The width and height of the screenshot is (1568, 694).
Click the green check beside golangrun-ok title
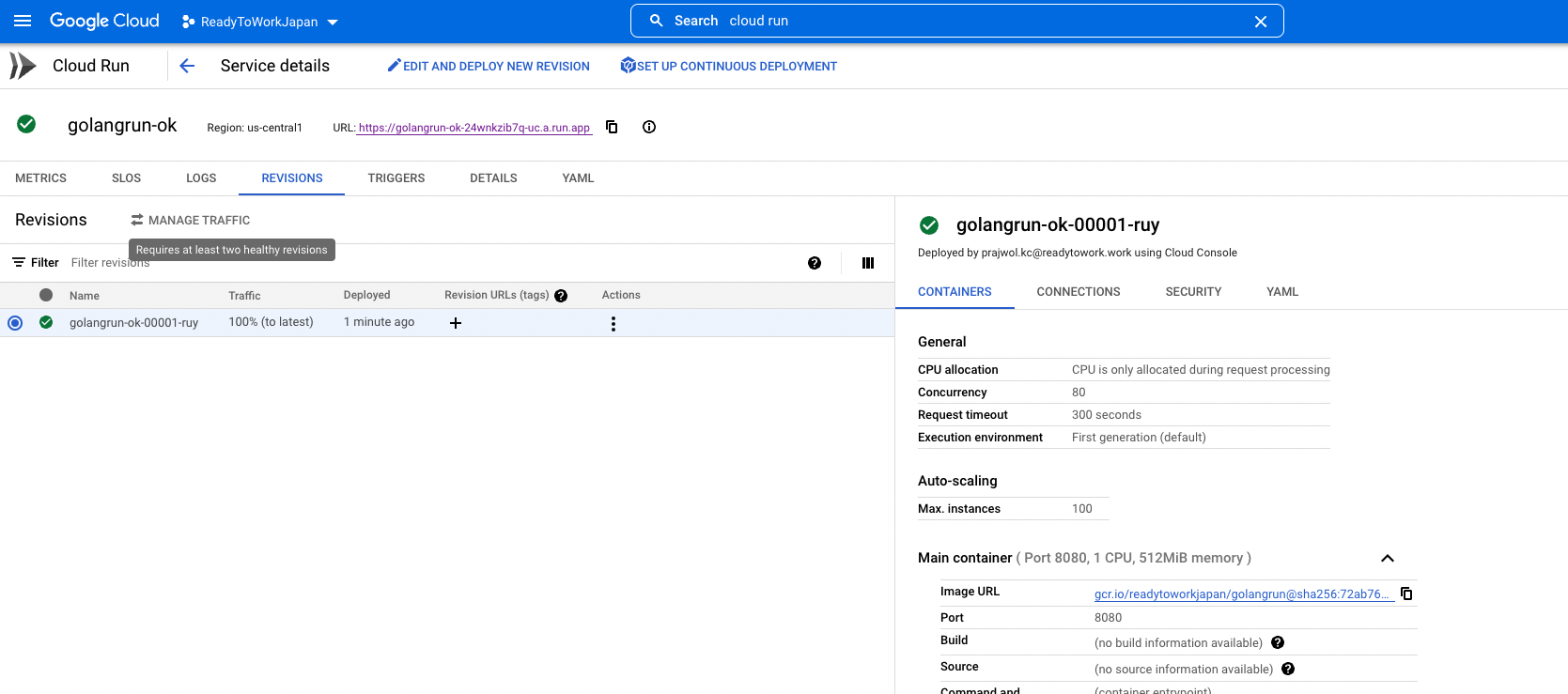pos(26,124)
